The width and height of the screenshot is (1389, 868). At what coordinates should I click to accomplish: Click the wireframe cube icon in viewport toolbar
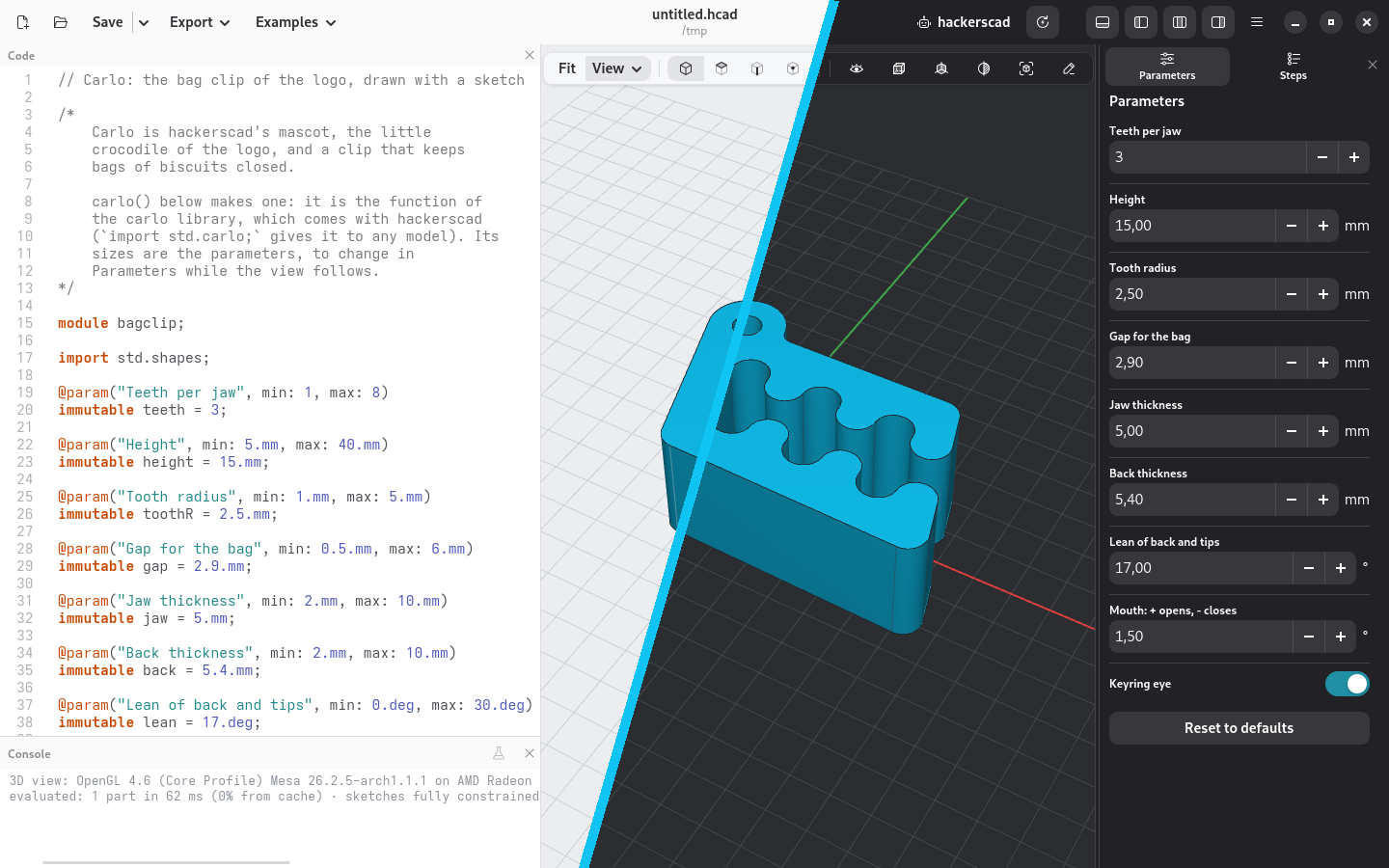899,68
